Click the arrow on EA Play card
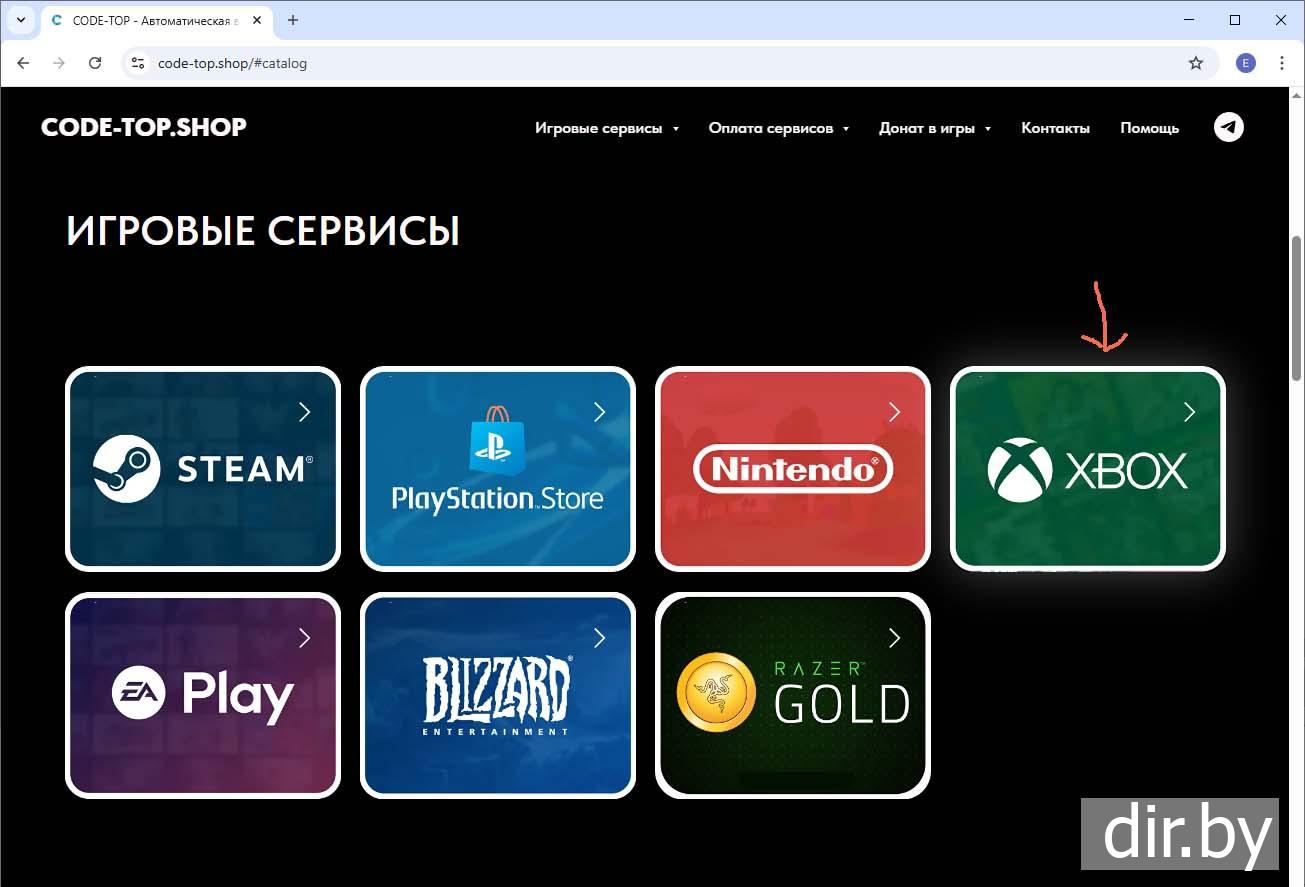 (x=304, y=638)
